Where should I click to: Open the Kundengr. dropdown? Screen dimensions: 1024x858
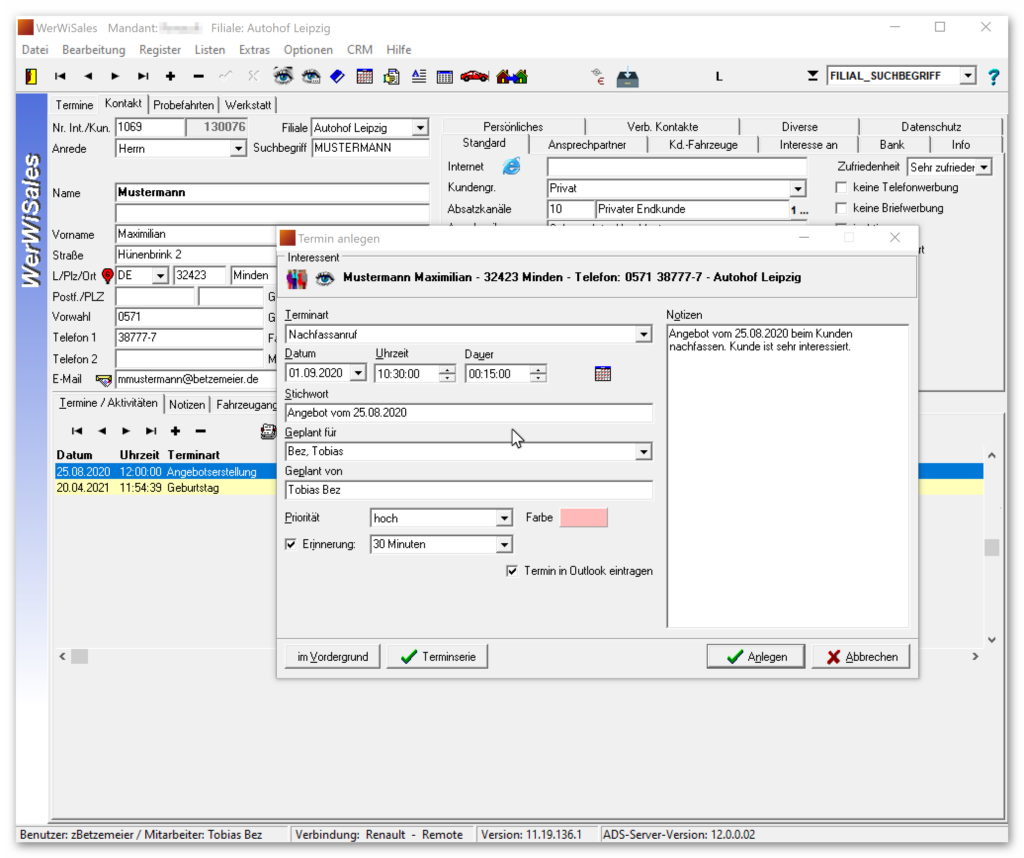[797, 189]
